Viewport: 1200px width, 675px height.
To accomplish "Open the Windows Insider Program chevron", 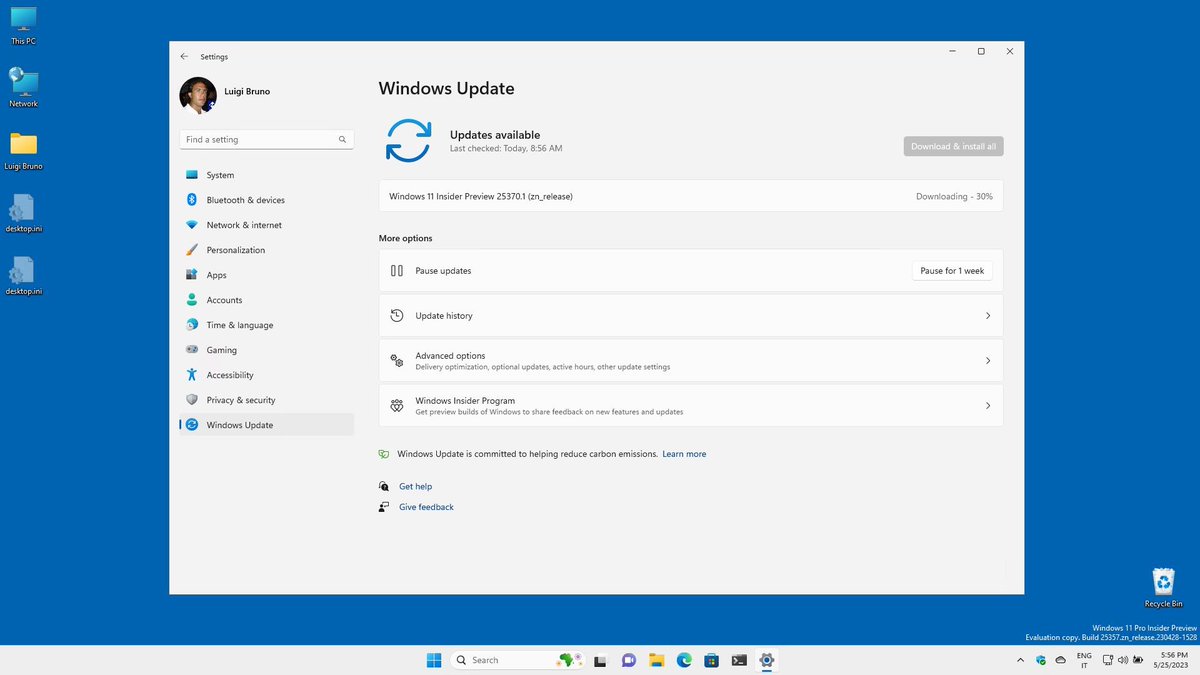I will point(988,406).
